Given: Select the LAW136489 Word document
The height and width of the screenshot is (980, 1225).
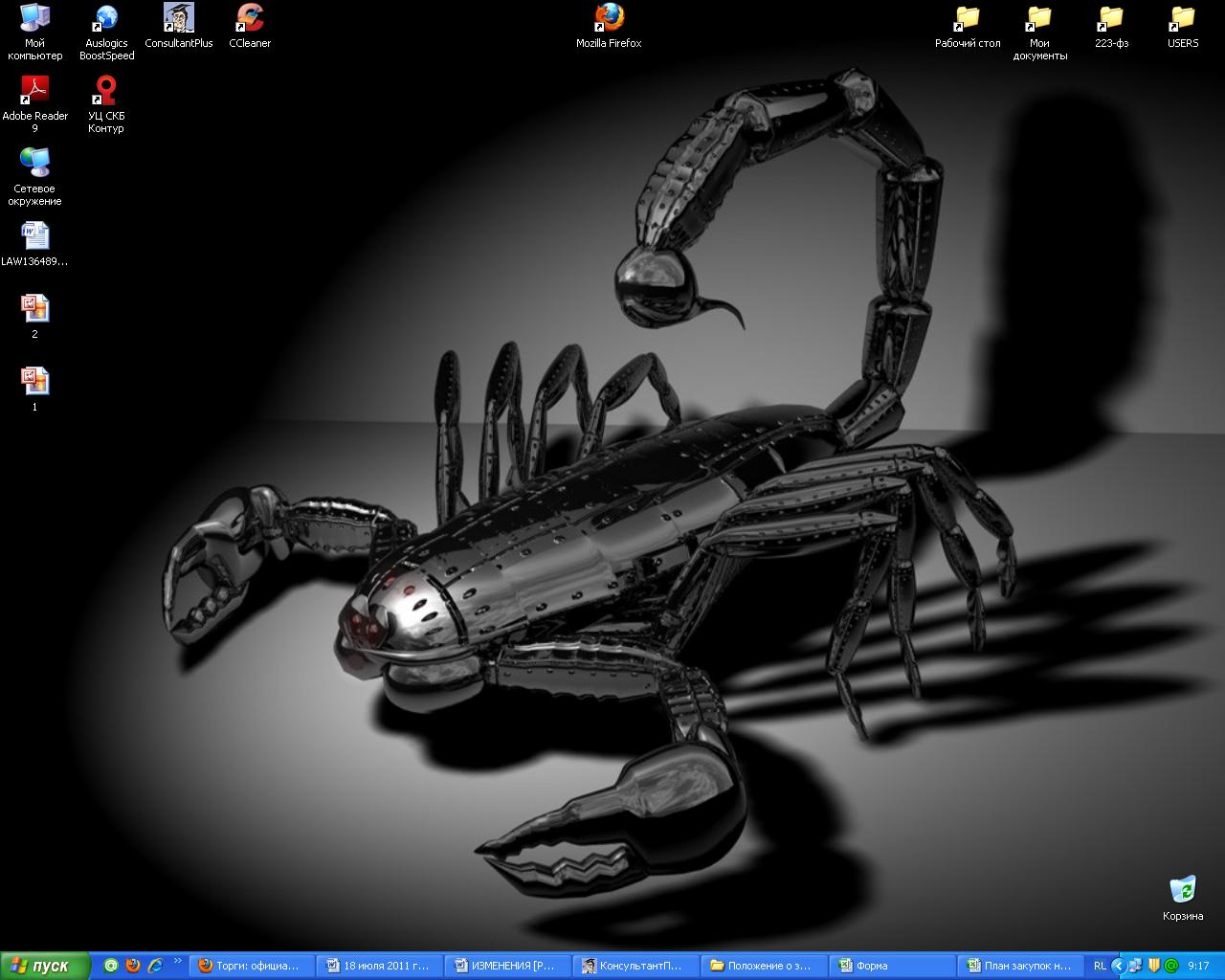Looking at the screenshot, I should (x=35, y=237).
